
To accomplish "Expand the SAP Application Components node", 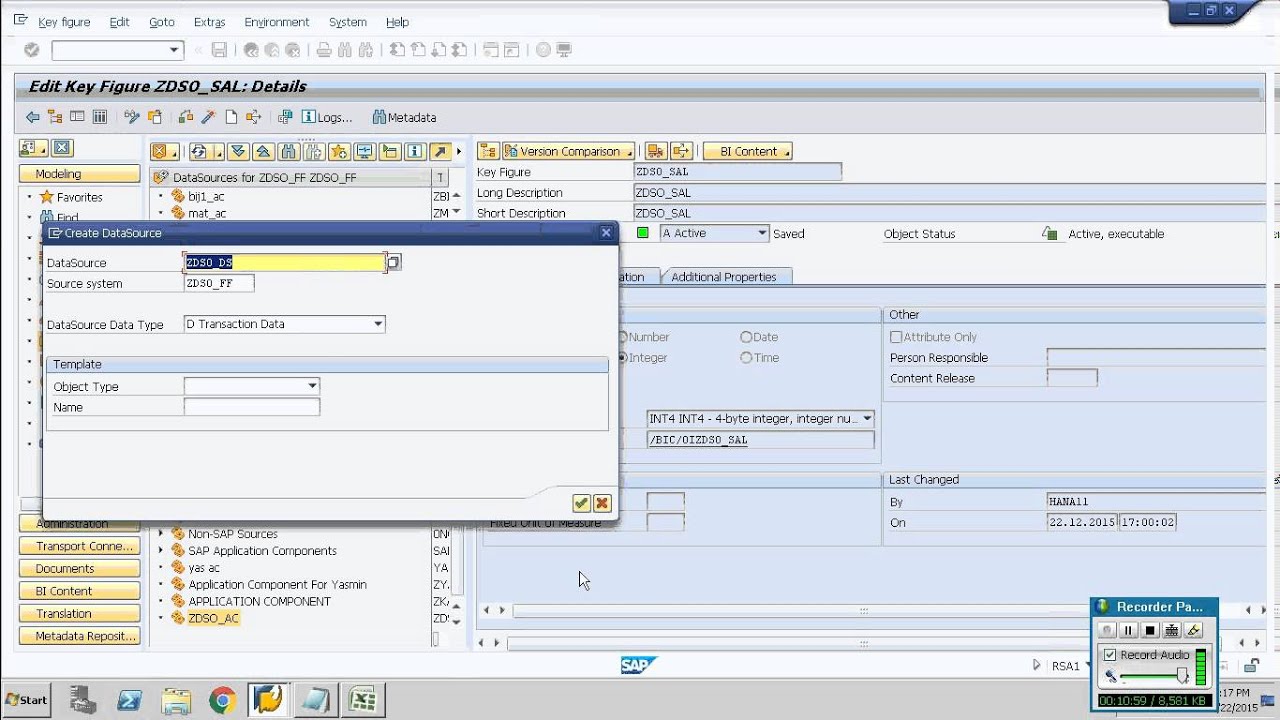I will 160,551.
